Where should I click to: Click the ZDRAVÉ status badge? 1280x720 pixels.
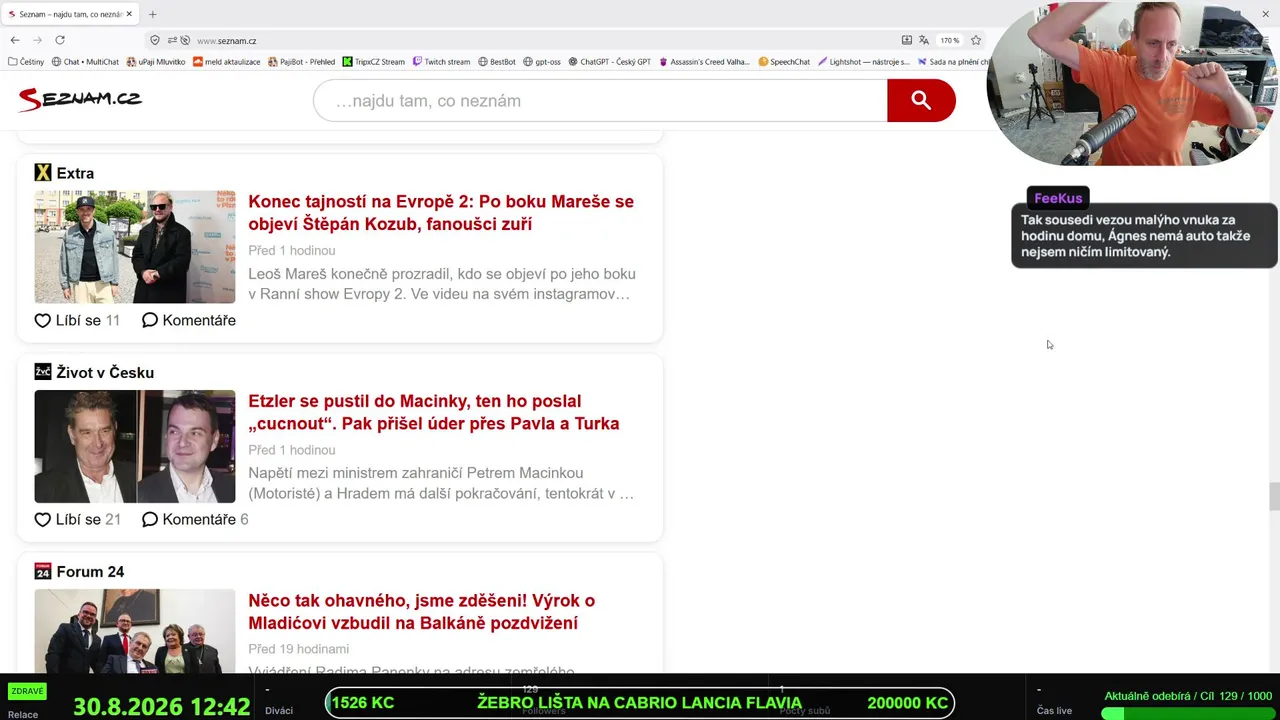27,691
